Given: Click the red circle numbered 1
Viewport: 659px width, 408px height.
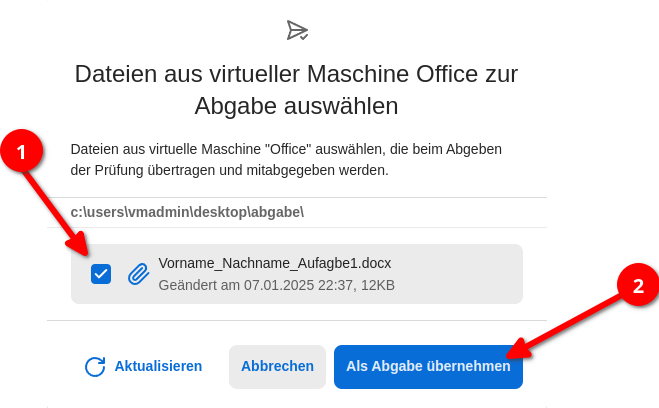Looking at the screenshot, I should (x=21, y=151).
